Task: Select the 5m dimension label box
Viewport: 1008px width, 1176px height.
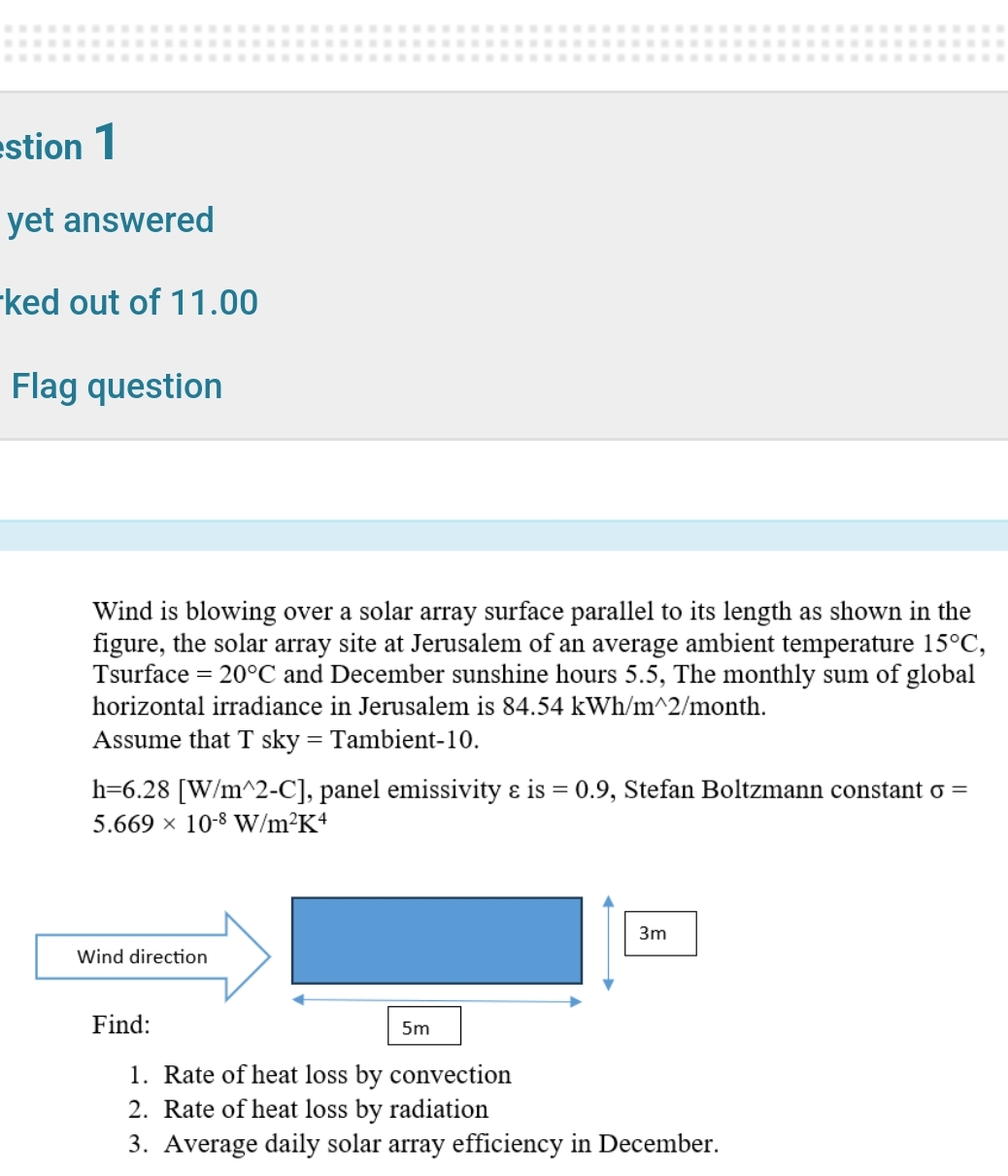Action: pyautogui.click(x=423, y=1026)
